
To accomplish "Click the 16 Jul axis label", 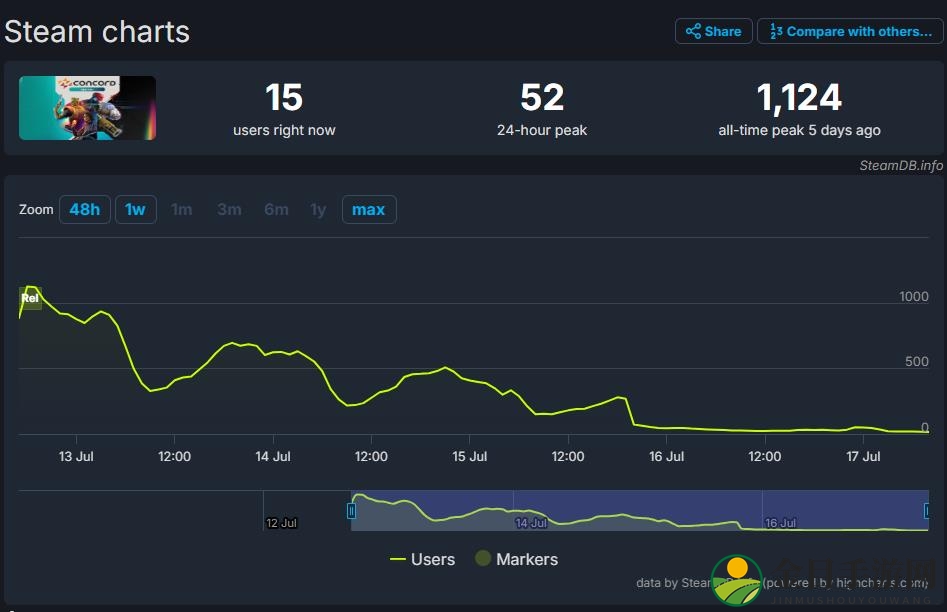I will click(x=667, y=456).
